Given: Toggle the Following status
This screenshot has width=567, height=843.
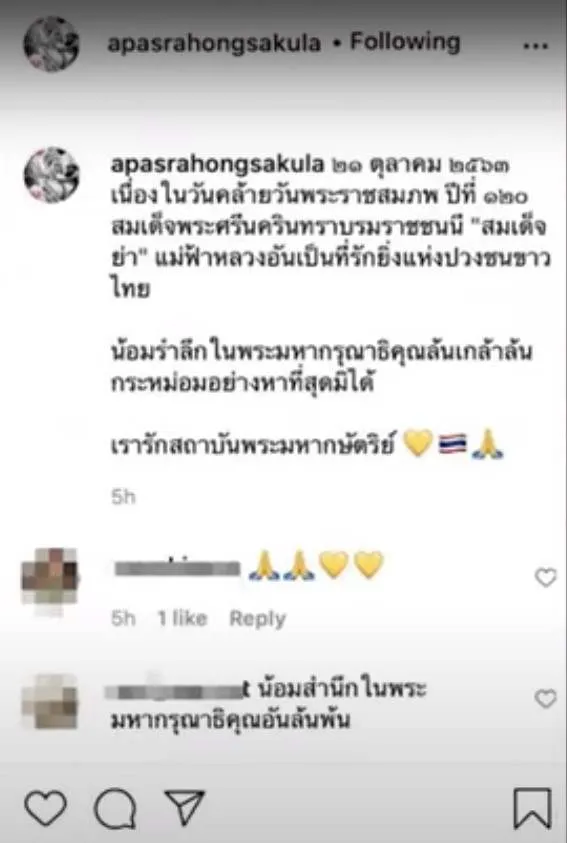Looking at the screenshot, I should pos(405,42).
